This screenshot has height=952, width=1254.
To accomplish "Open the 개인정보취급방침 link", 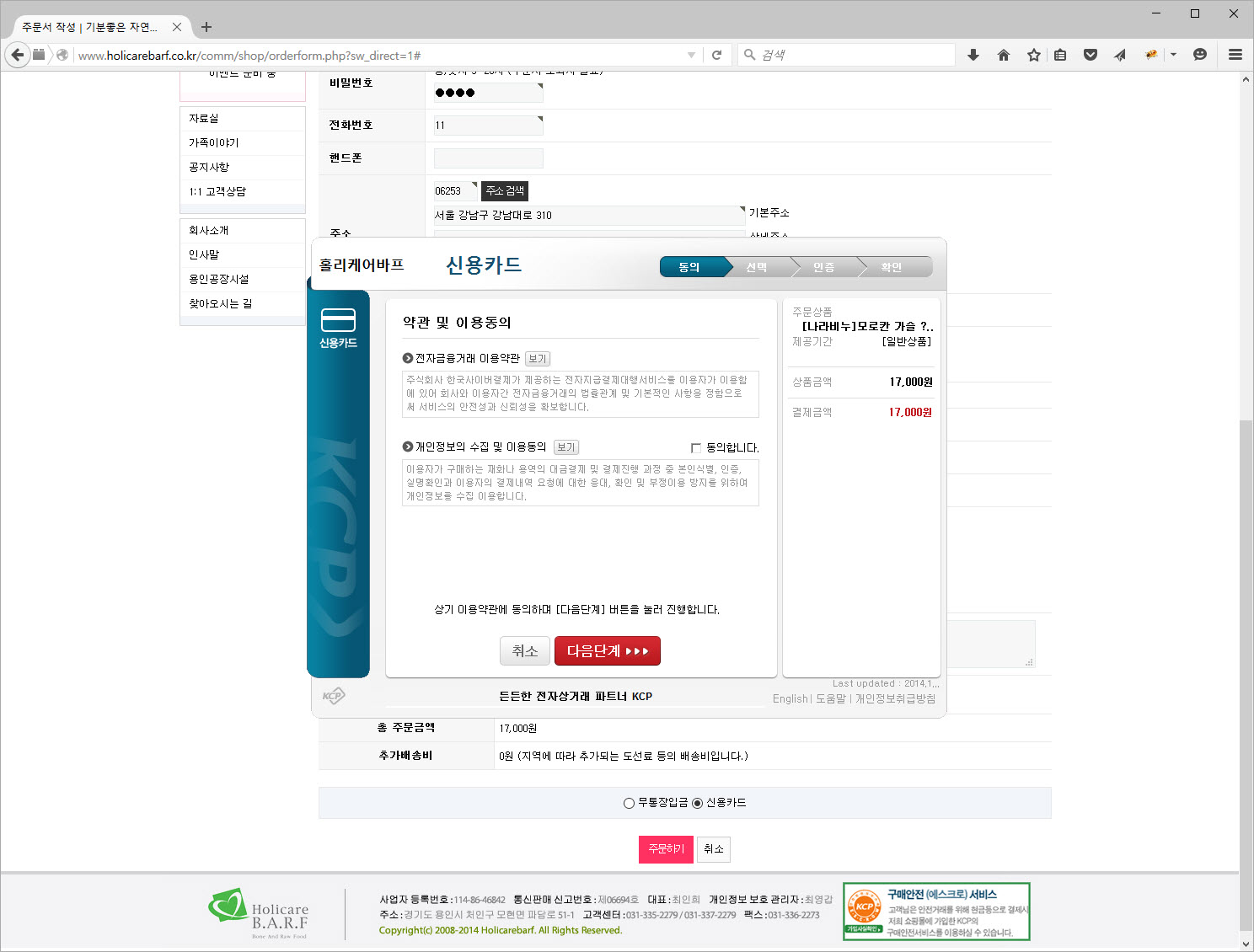I will (895, 699).
